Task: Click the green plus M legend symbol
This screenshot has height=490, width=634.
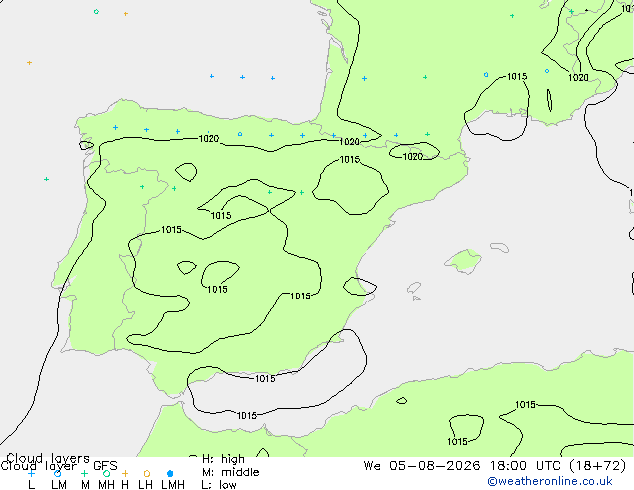Action: [x=84, y=473]
